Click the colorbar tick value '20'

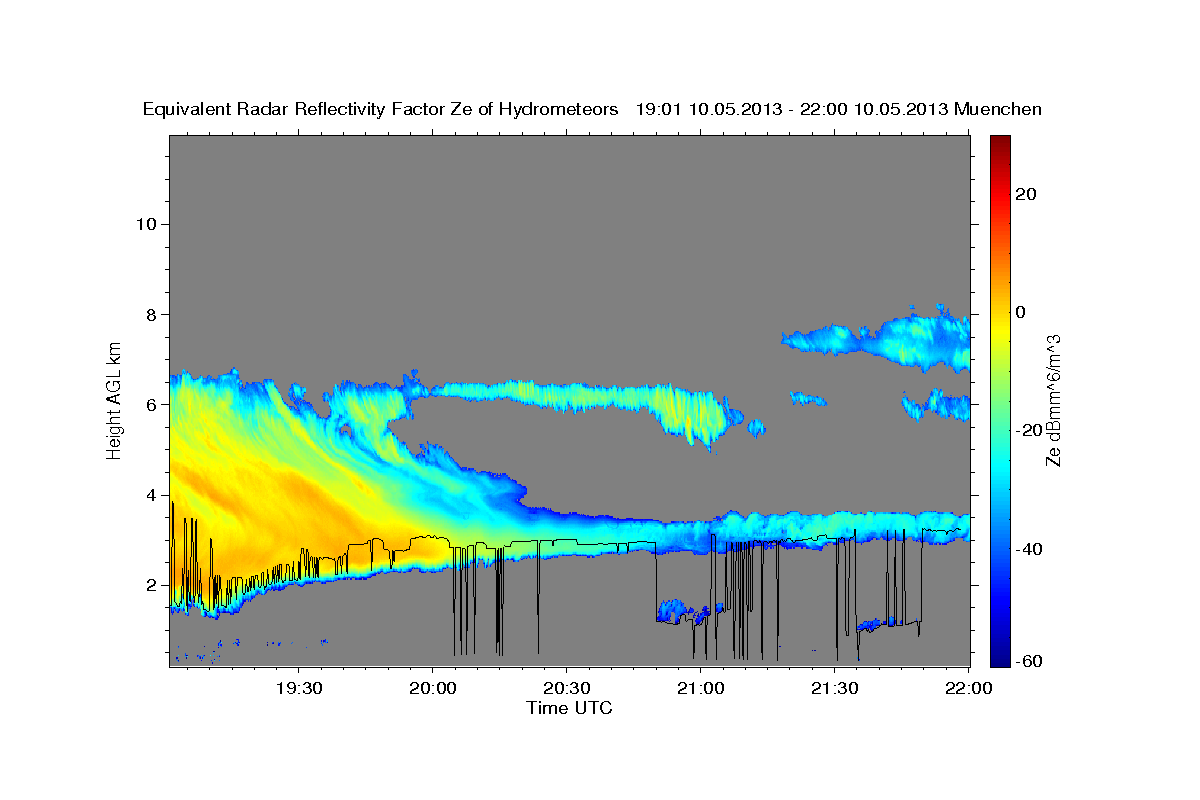coord(1025,194)
